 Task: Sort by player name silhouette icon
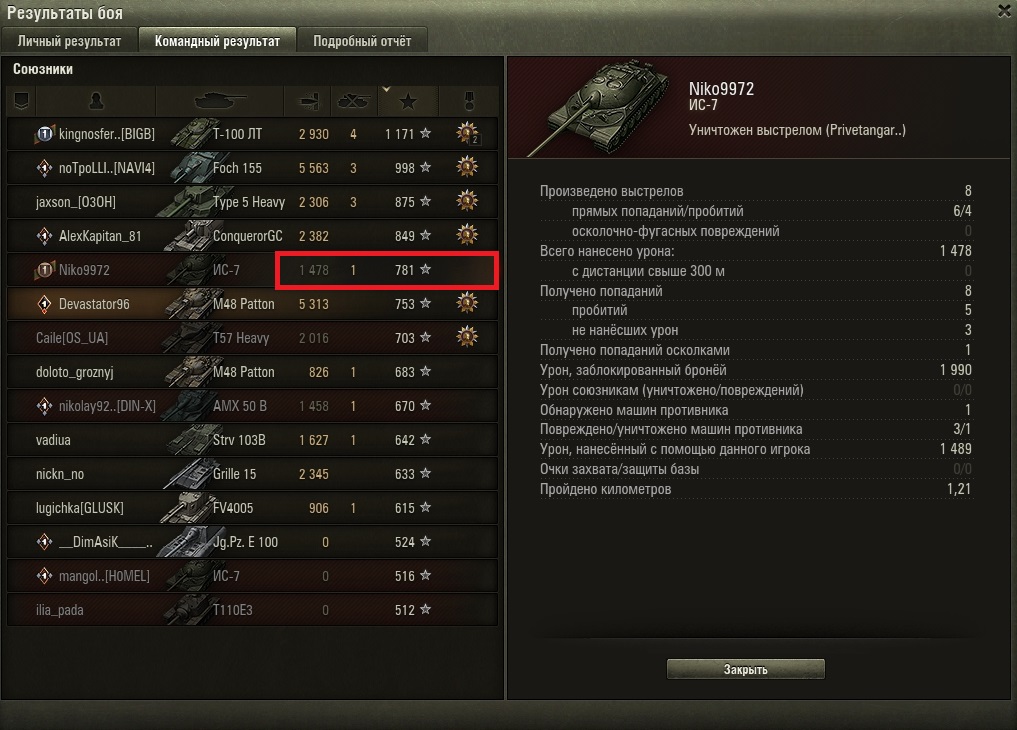[96, 101]
